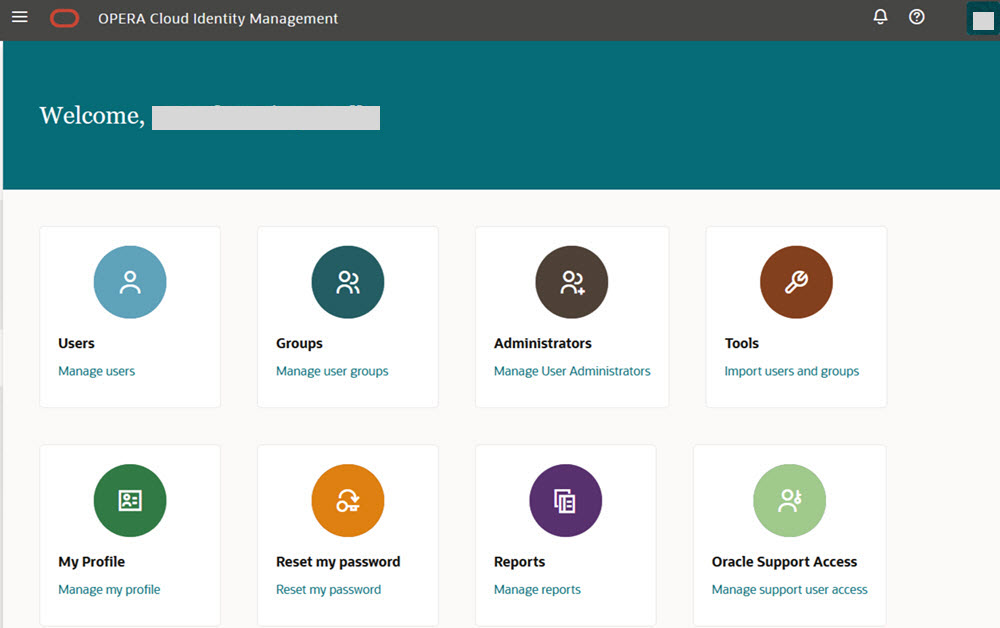Click the Oracle Support Access icon

pos(789,500)
